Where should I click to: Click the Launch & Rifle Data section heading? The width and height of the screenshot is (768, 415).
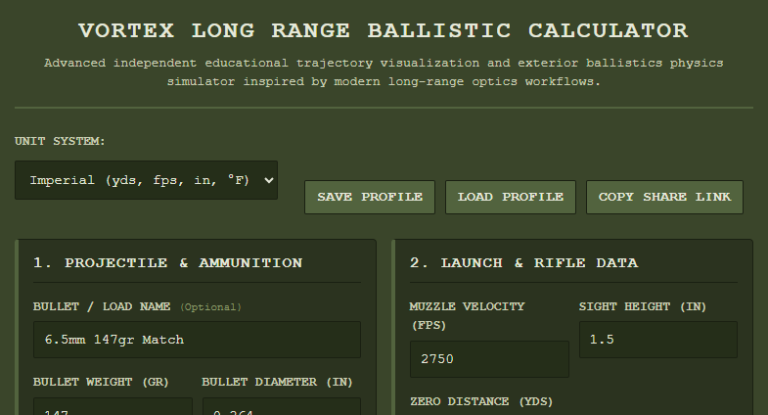[x=524, y=263]
